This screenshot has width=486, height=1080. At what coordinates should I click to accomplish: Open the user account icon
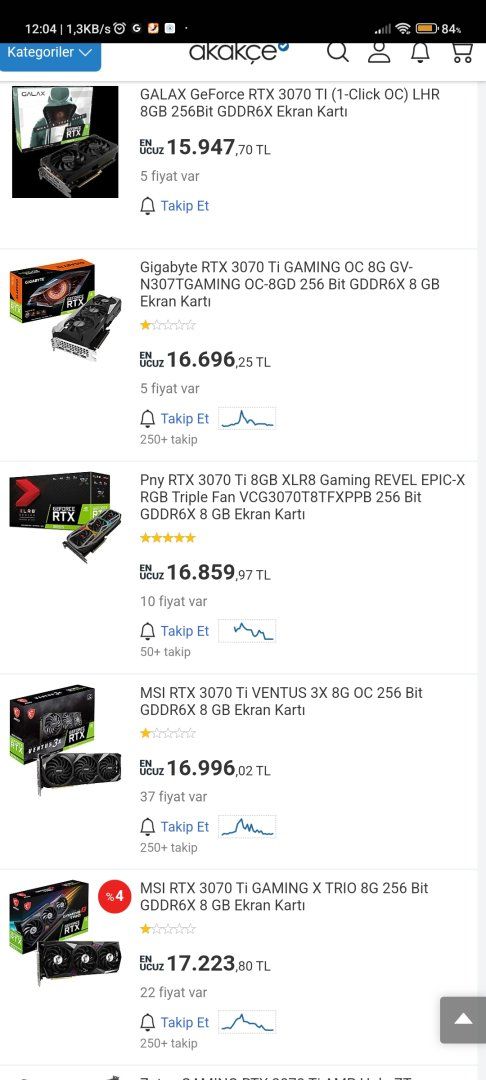tap(379, 52)
